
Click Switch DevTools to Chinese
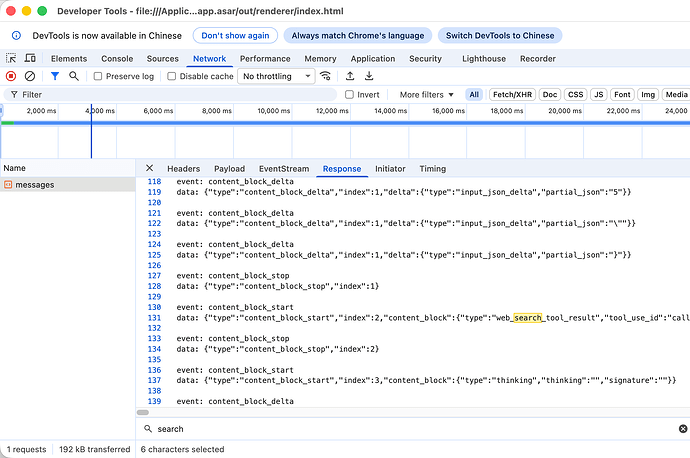tap(500, 36)
